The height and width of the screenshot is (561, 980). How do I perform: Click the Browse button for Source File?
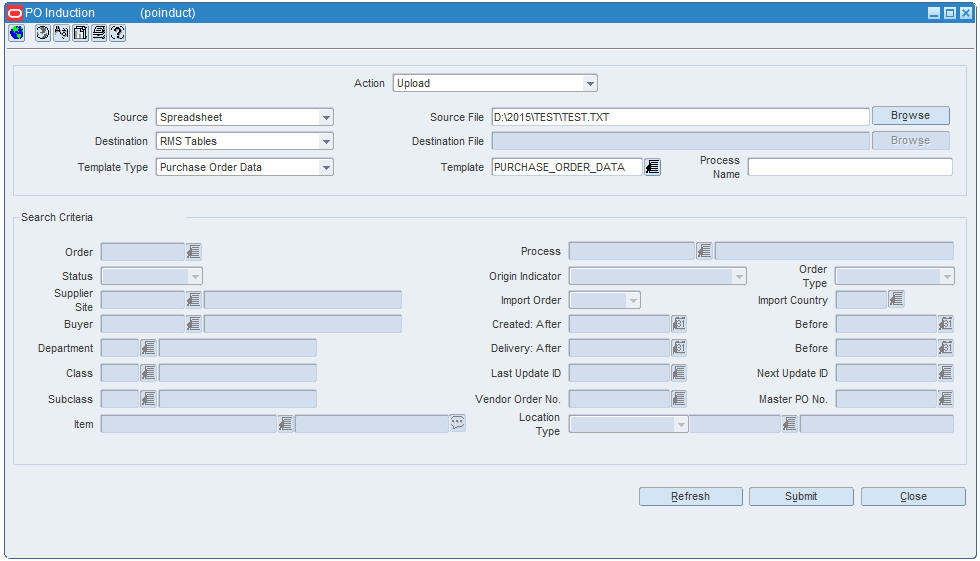pos(911,116)
